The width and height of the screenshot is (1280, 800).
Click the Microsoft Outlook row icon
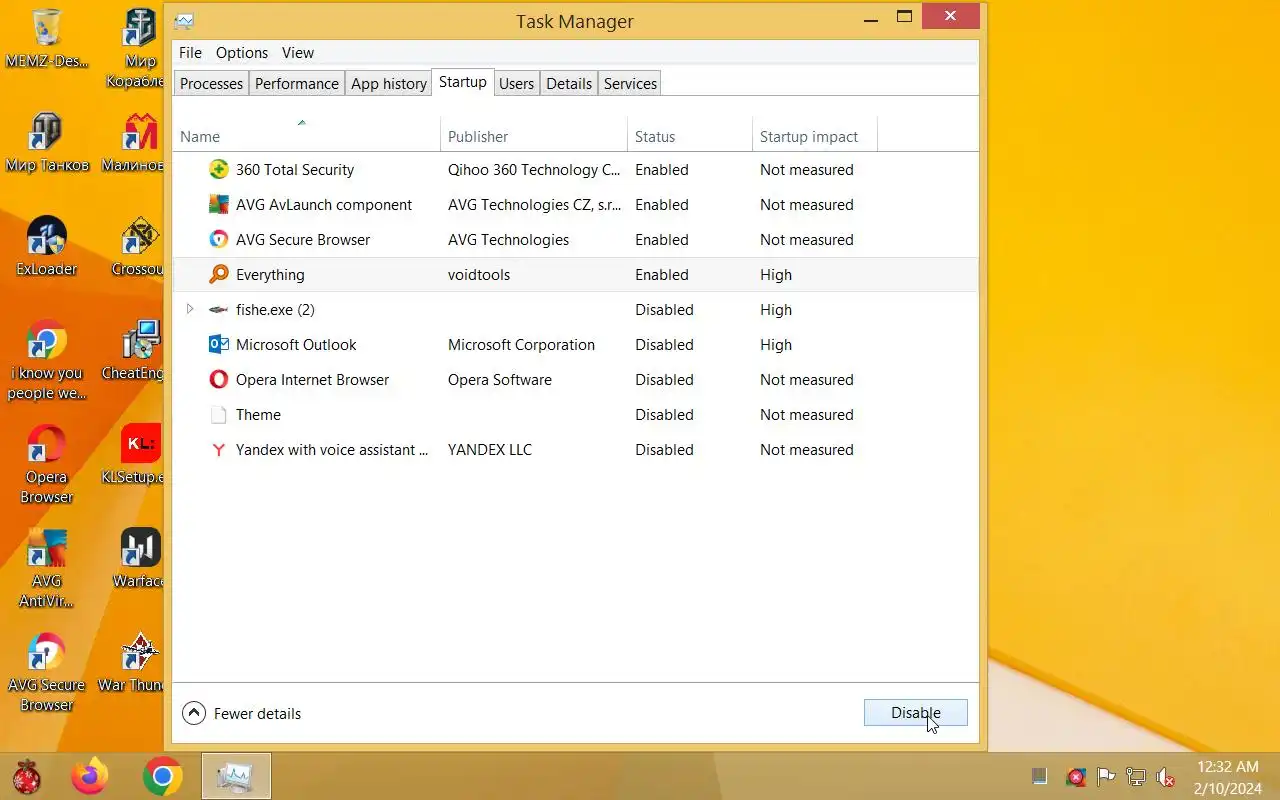click(218, 345)
